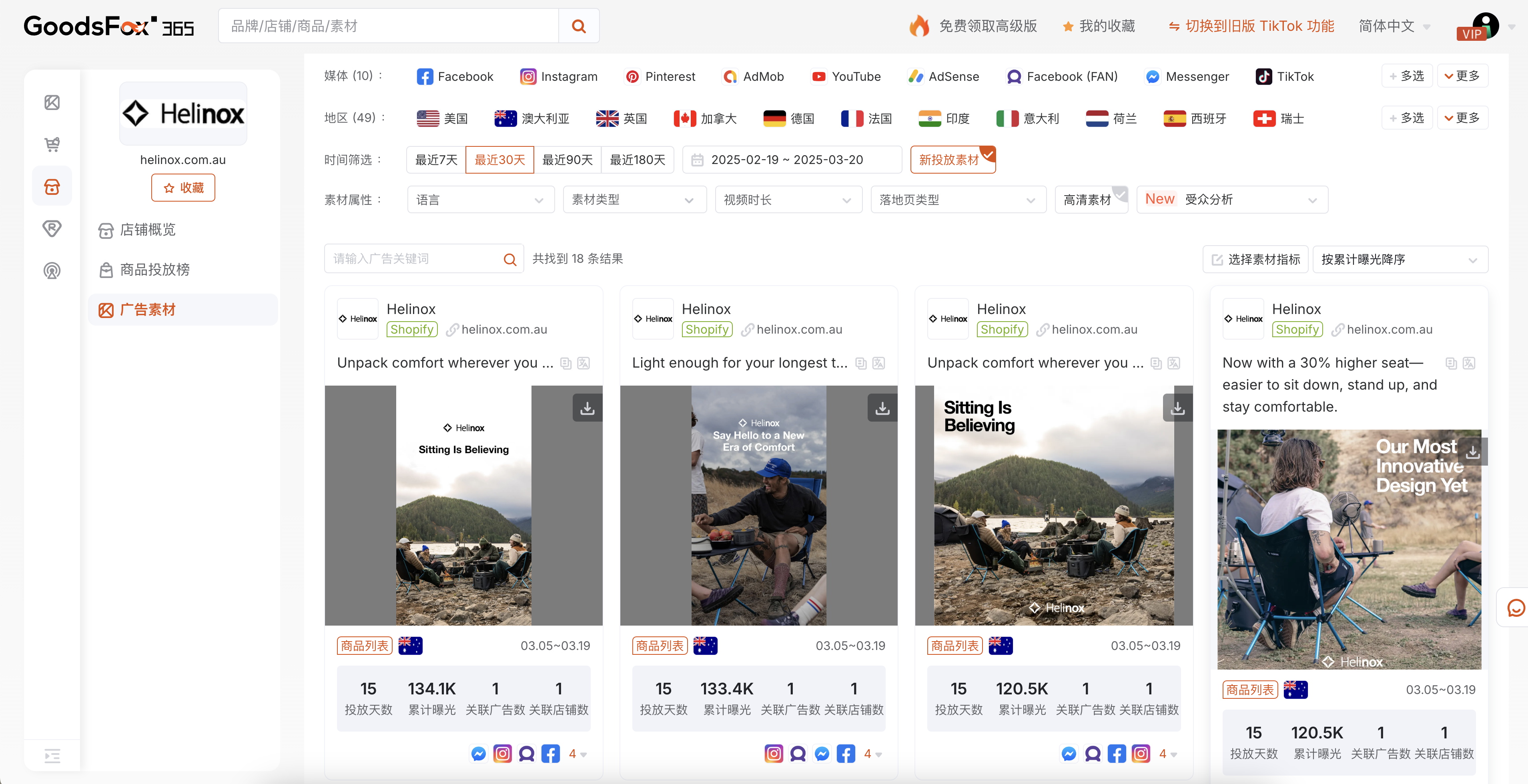This screenshot has width=1528, height=784.
Task: Filter by Instagram media
Action: [559, 76]
